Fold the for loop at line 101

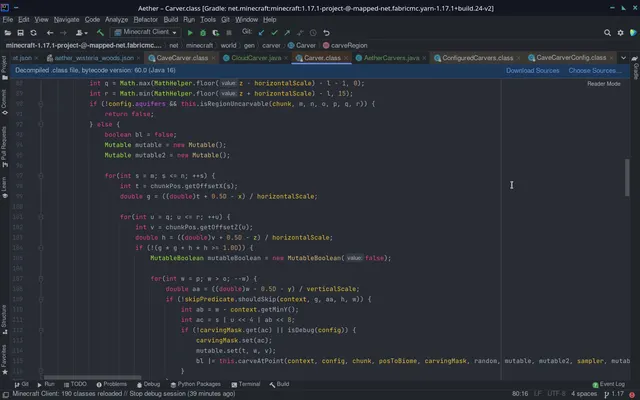click(x=40, y=217)
